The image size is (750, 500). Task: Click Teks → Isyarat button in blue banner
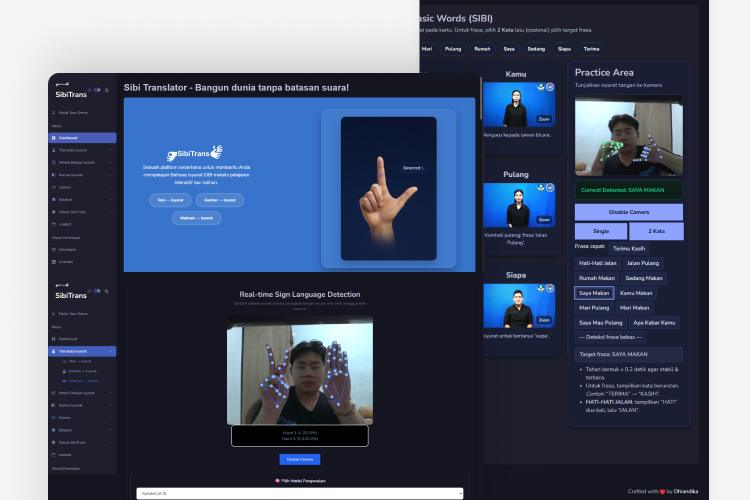click(x=170, y=200)
